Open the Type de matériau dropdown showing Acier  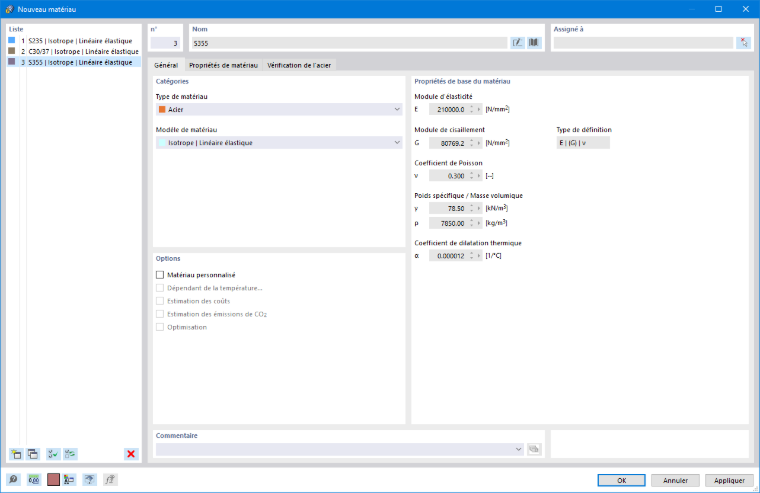coord(279,110)
